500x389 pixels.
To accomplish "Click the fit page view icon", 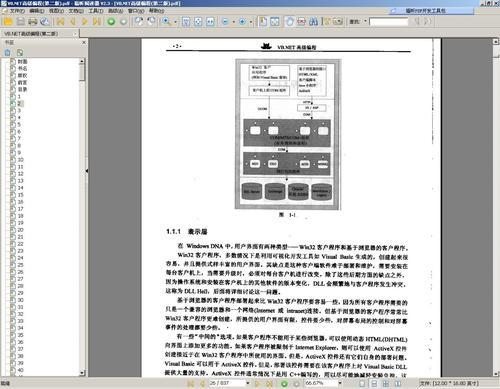I will (x=198, y=22).
